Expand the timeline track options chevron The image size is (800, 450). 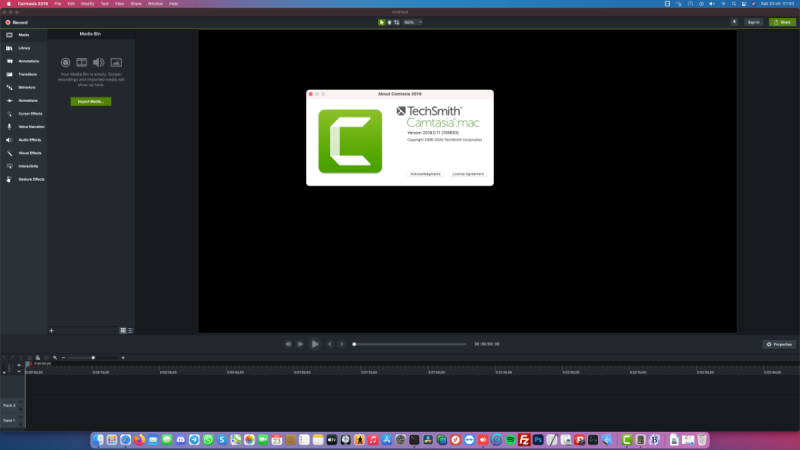tap(18, 372)
